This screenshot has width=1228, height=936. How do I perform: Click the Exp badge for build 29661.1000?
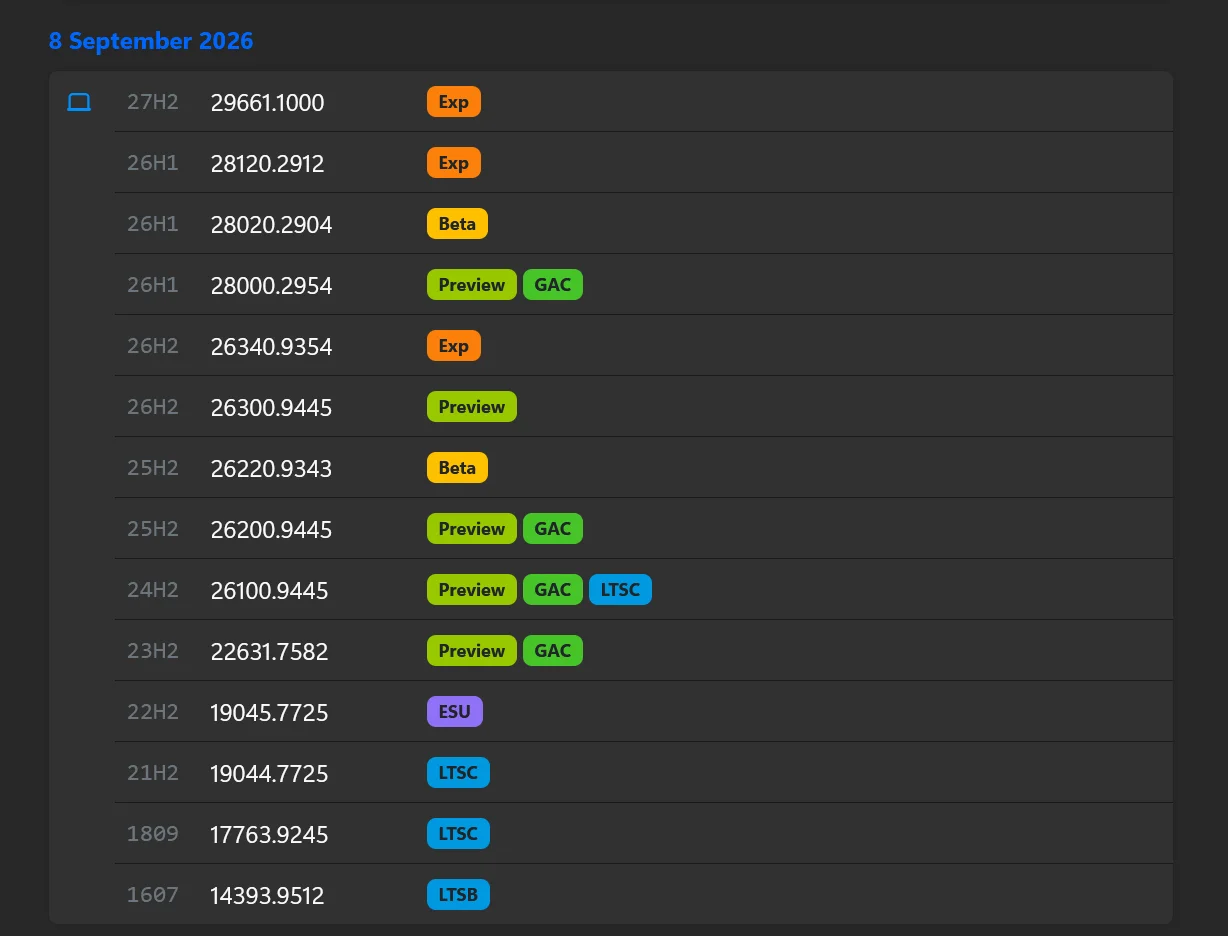(454, 102)
